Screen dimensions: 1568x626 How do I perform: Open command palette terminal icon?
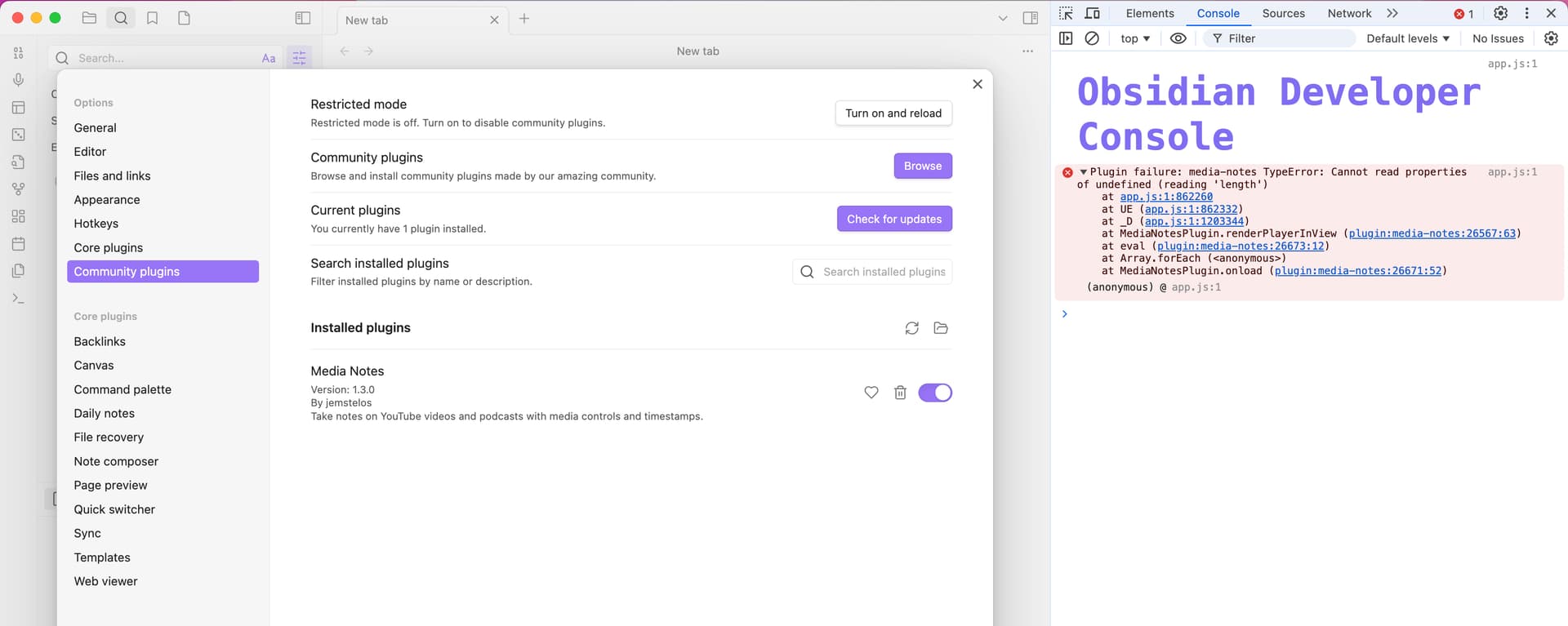coord(18,299)
